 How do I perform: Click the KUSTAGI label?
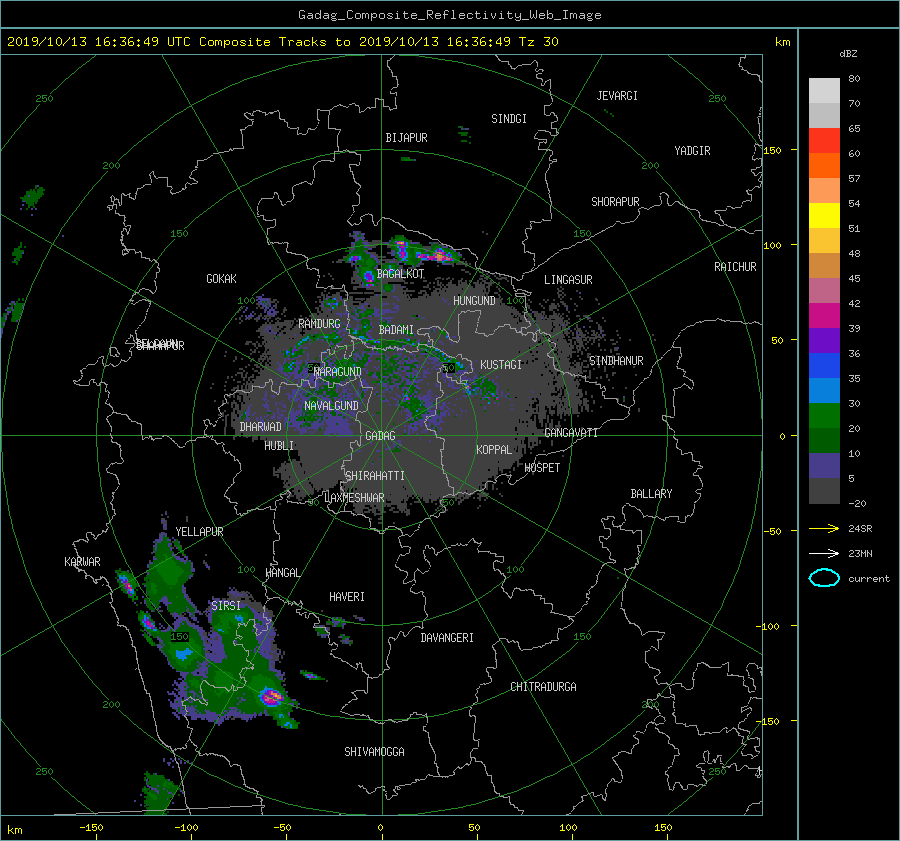501,365
